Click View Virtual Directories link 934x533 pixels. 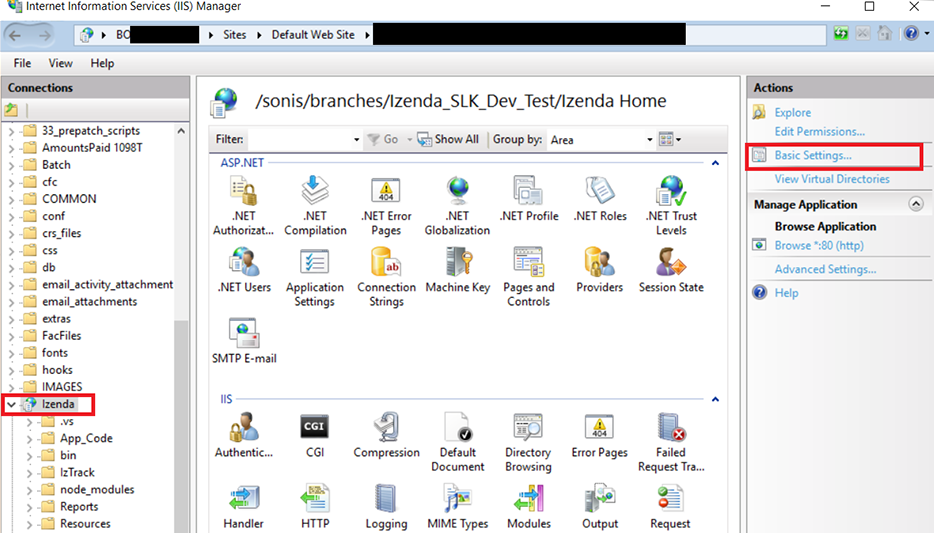(832, 179)
